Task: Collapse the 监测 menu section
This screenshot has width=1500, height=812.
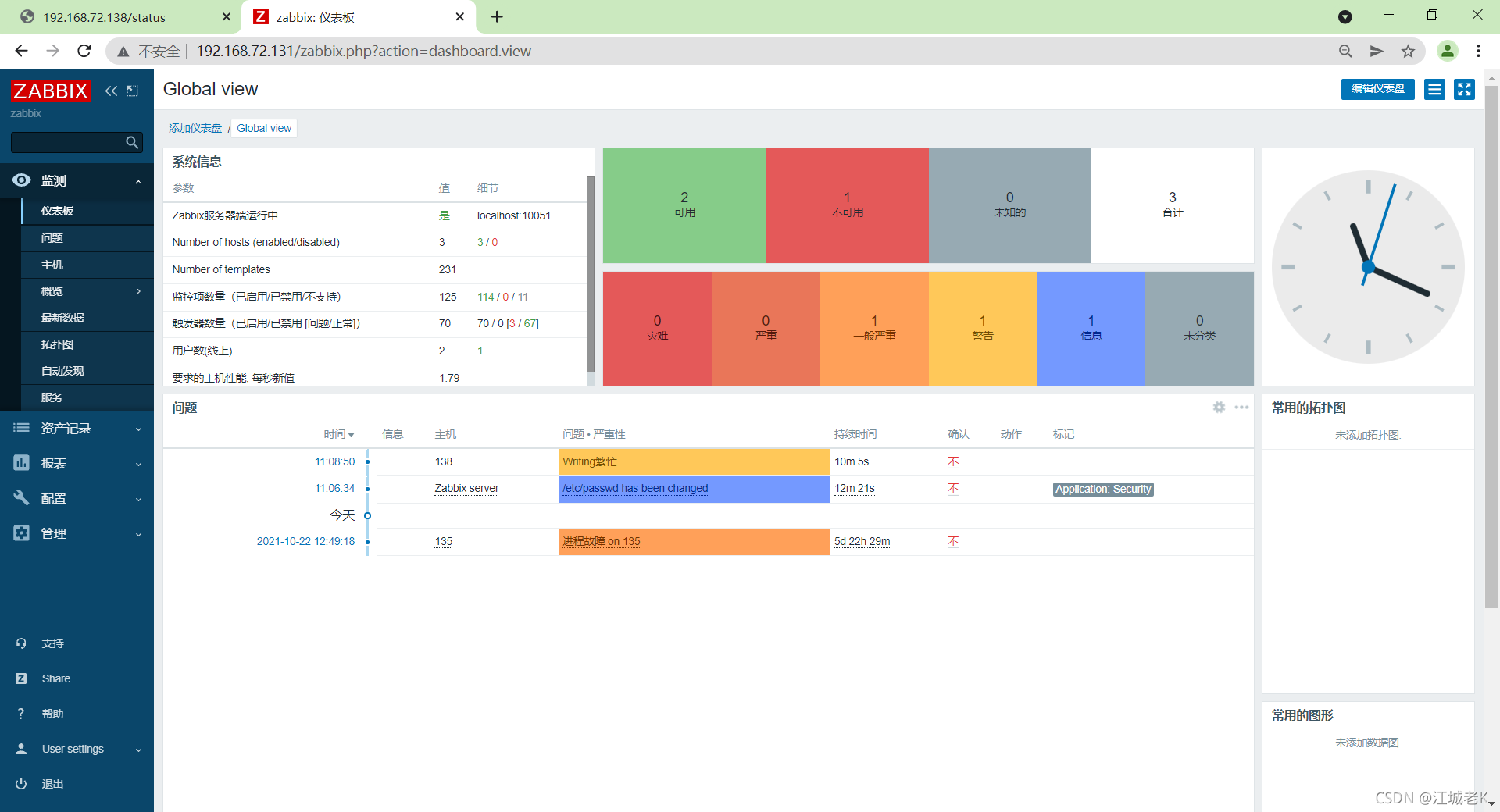Action: 138,181
